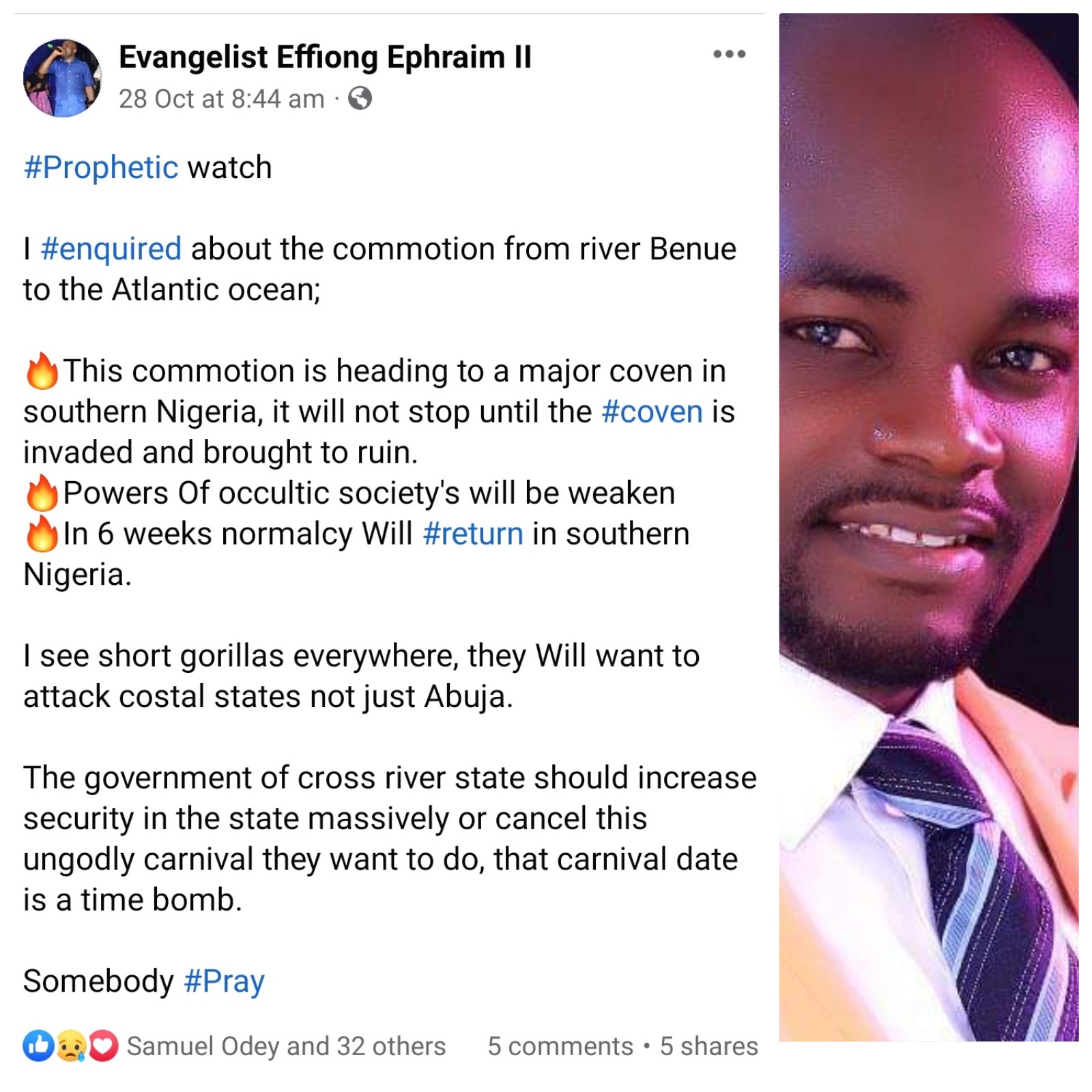This screenshot has height=1092, width=1092.
Task: Open the 5 comments list
Action: point(560,1046)
